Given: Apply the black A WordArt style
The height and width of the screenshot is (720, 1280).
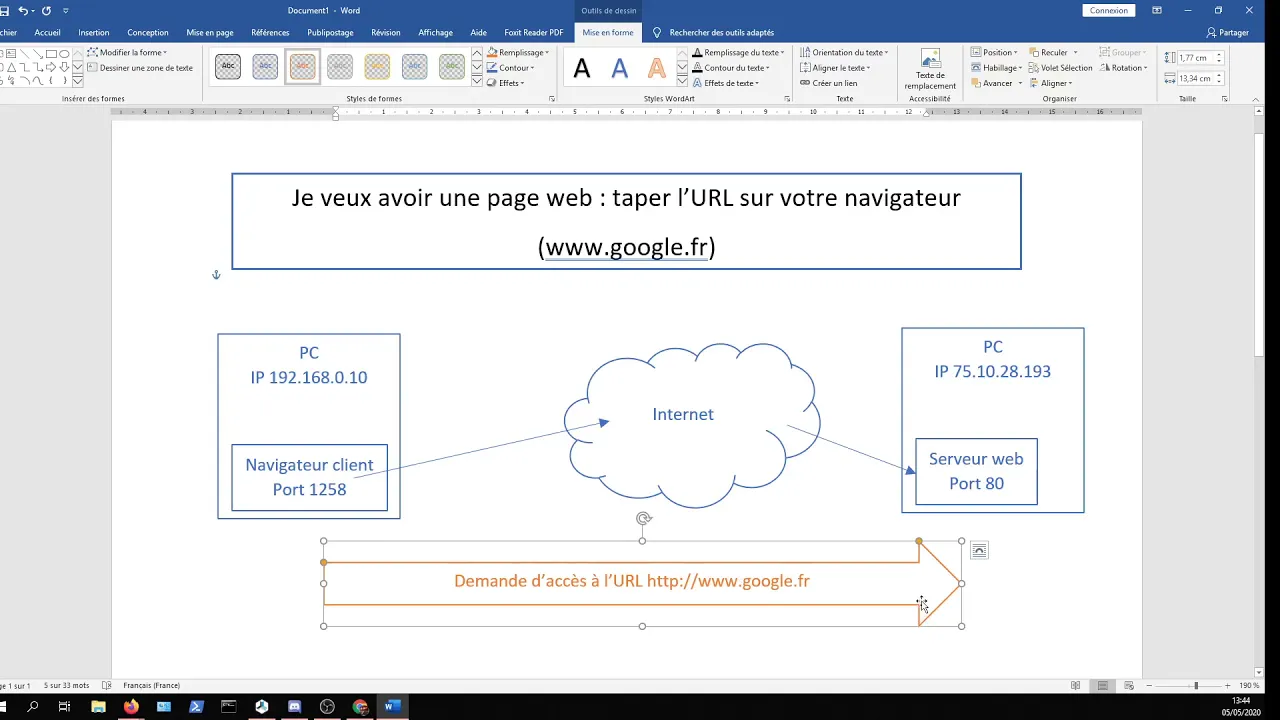Looking at the screenshot, I should (x=582, y=68).
